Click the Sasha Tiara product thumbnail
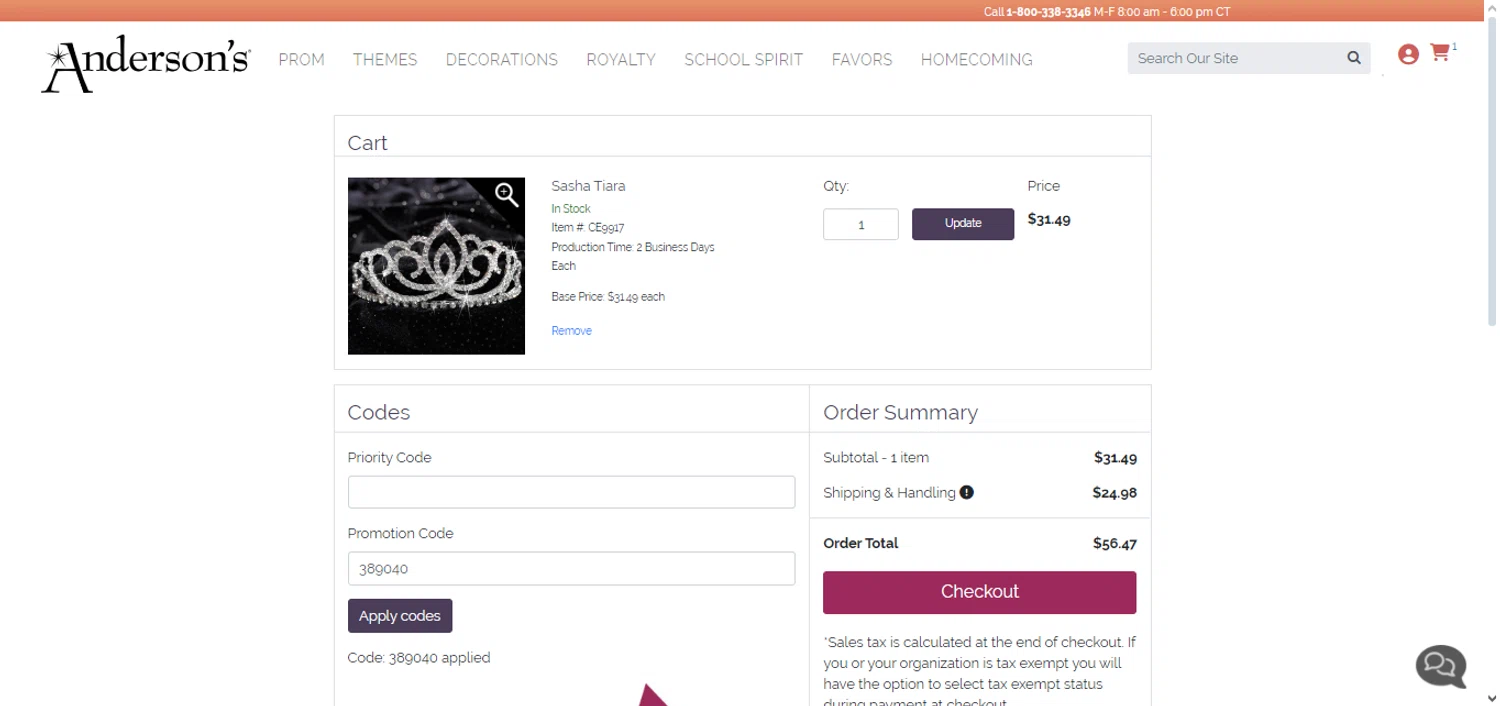The height and width of the screenshot is (706, 1500). pyautogui.click(x=436, y=266)
